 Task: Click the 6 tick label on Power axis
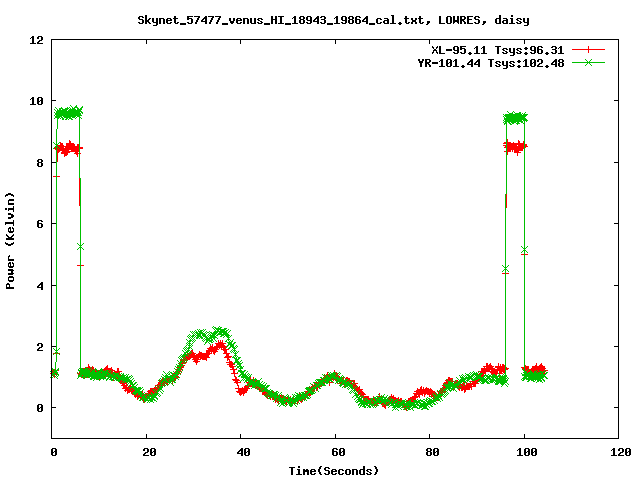pyautogui.click(x=40, y=224)
